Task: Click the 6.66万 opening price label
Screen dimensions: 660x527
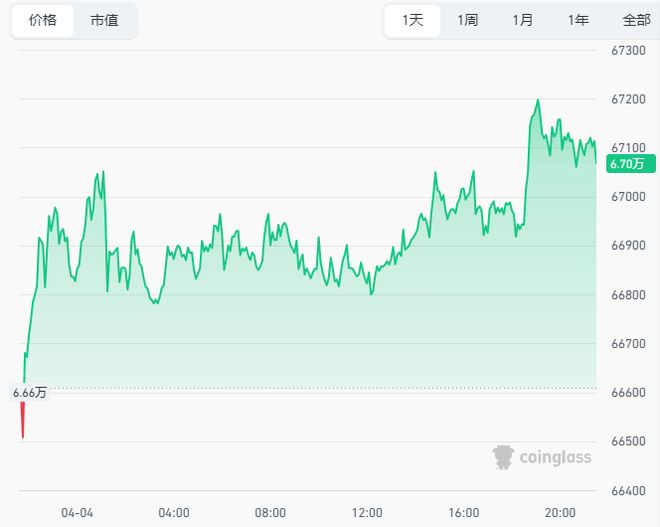Action: (x=29, y=393)
